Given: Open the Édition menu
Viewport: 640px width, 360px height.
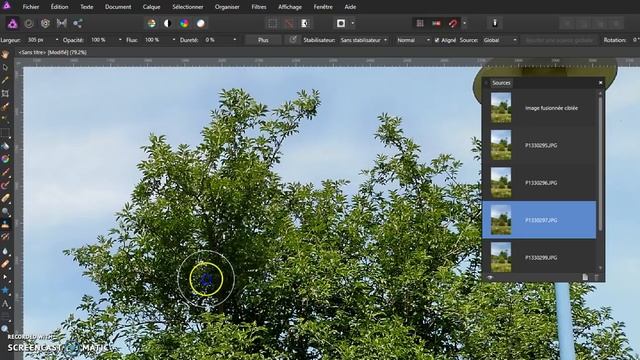Looking at the screenshot, I should 60,7.
